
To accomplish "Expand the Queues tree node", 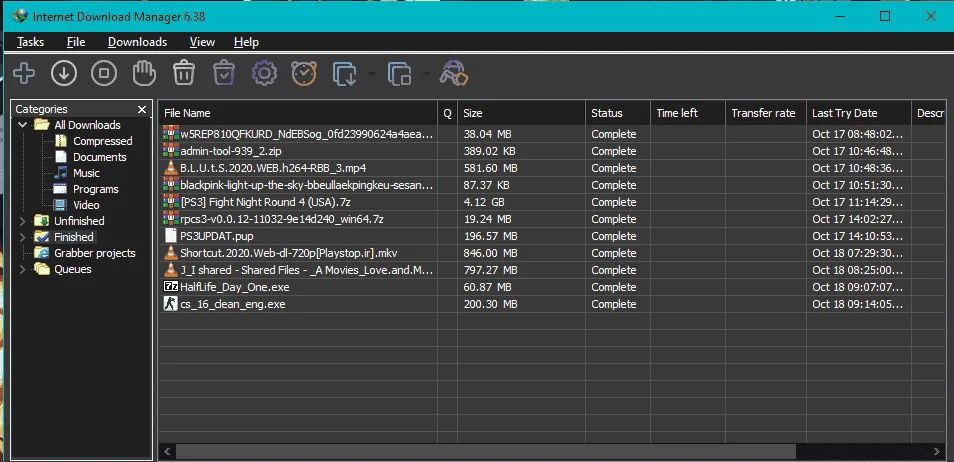I will pyautogui.click(x=23, y=269).
